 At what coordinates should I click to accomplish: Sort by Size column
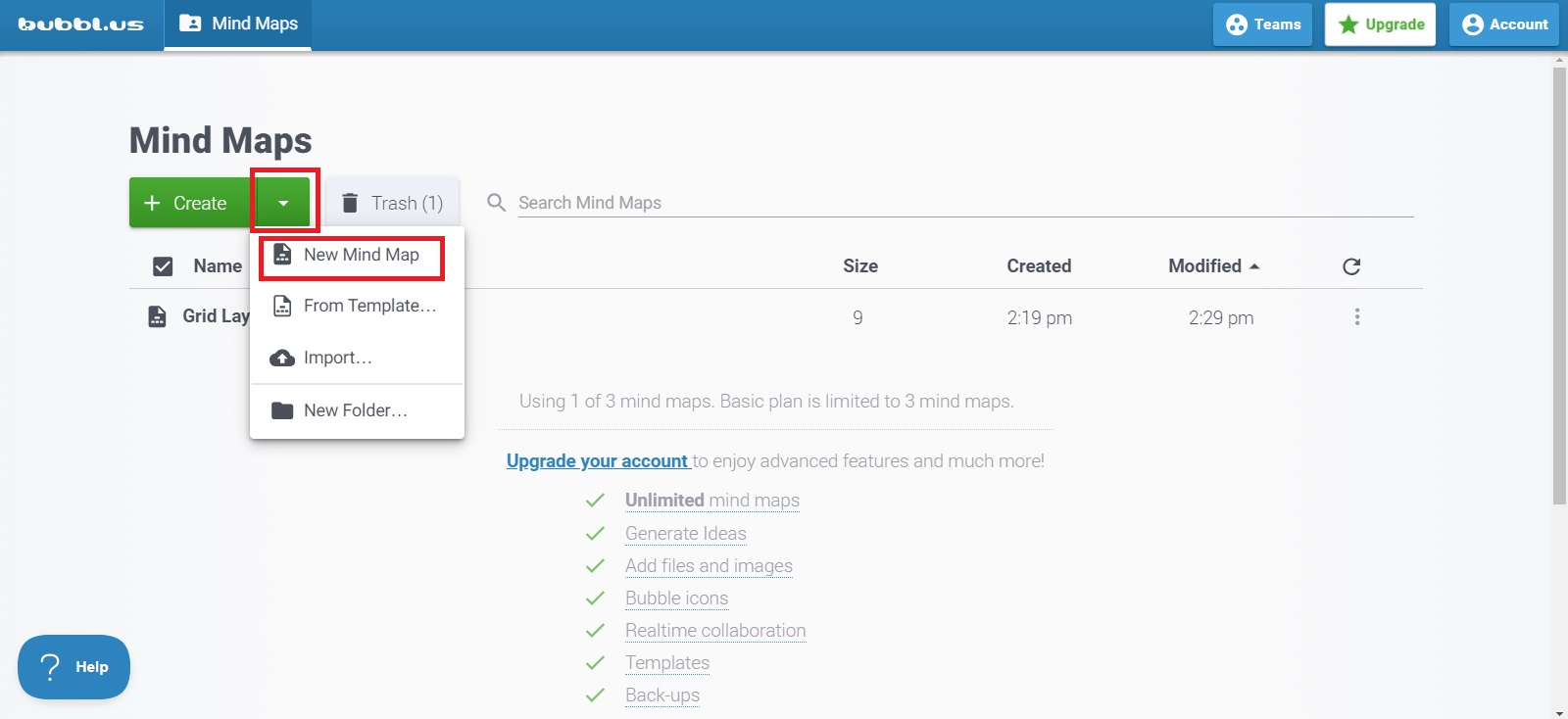click(860, 266)
